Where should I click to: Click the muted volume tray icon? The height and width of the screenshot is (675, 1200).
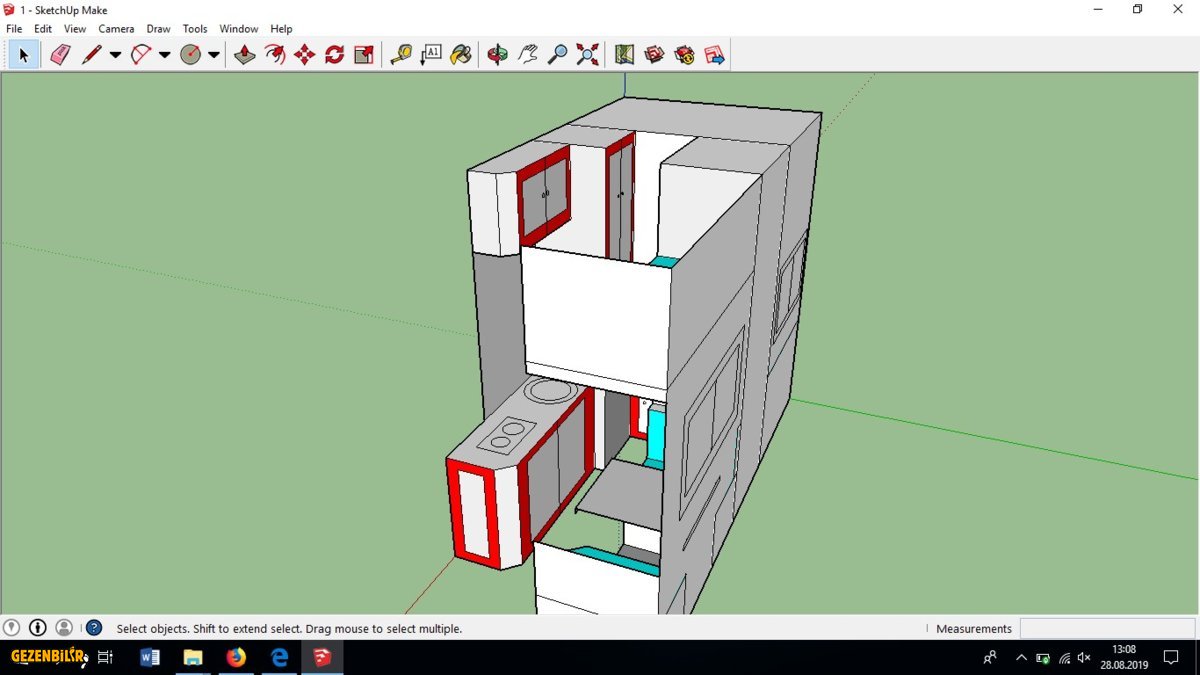coord(1084,658)
